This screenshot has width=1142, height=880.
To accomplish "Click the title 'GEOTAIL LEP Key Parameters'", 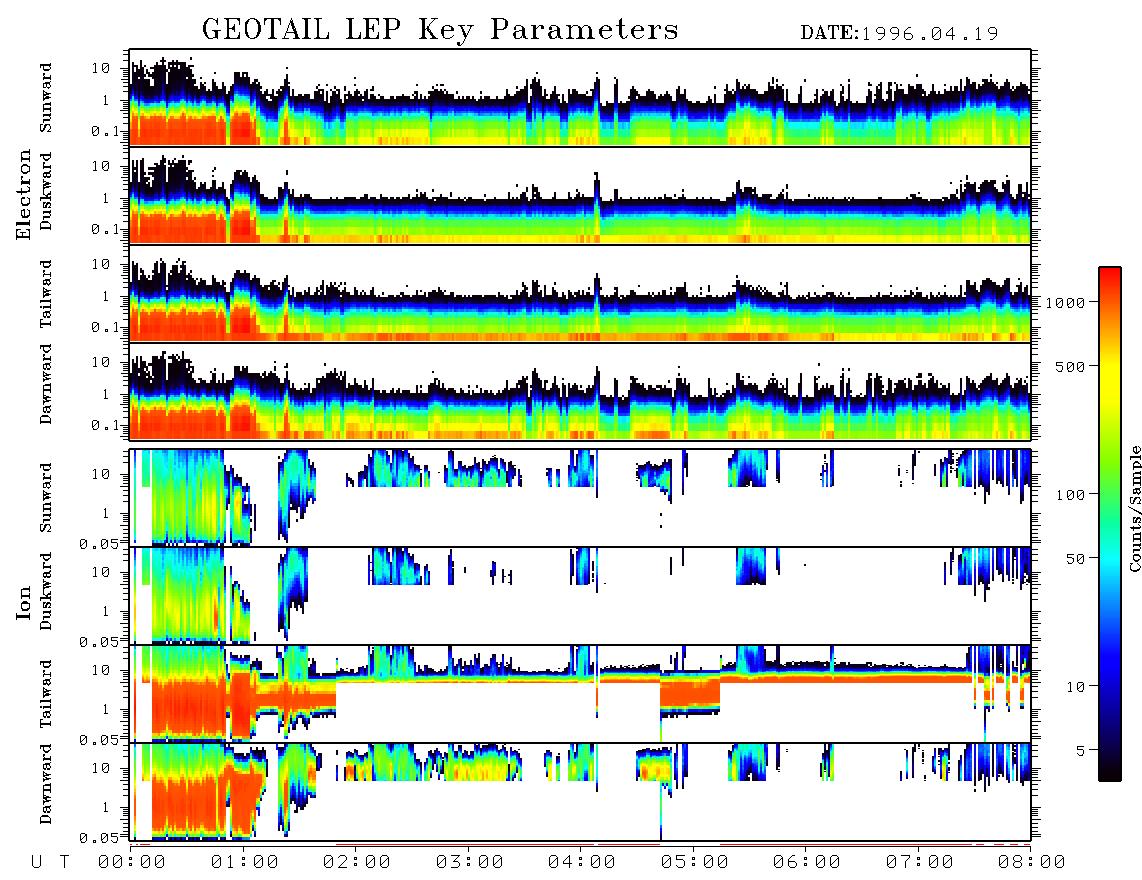I will coord(440,30).
